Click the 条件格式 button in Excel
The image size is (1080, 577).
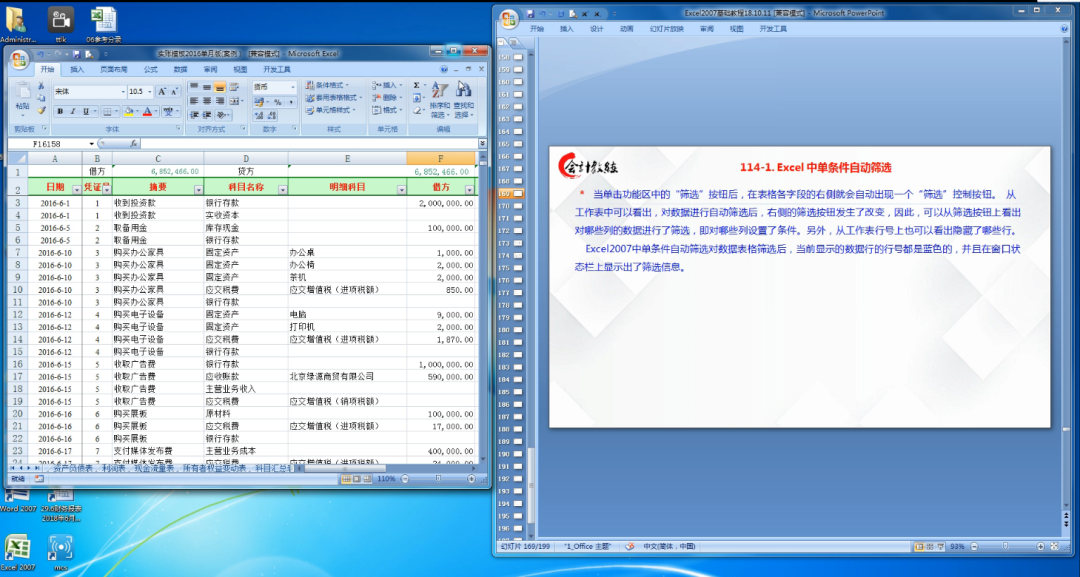(327, 85)
